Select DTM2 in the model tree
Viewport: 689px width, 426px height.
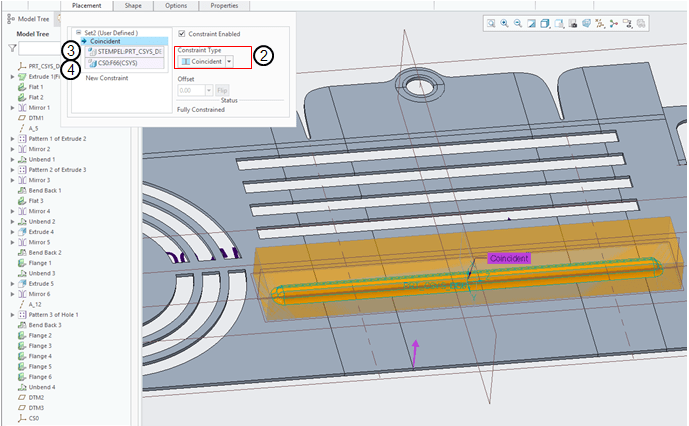(35, 397)
